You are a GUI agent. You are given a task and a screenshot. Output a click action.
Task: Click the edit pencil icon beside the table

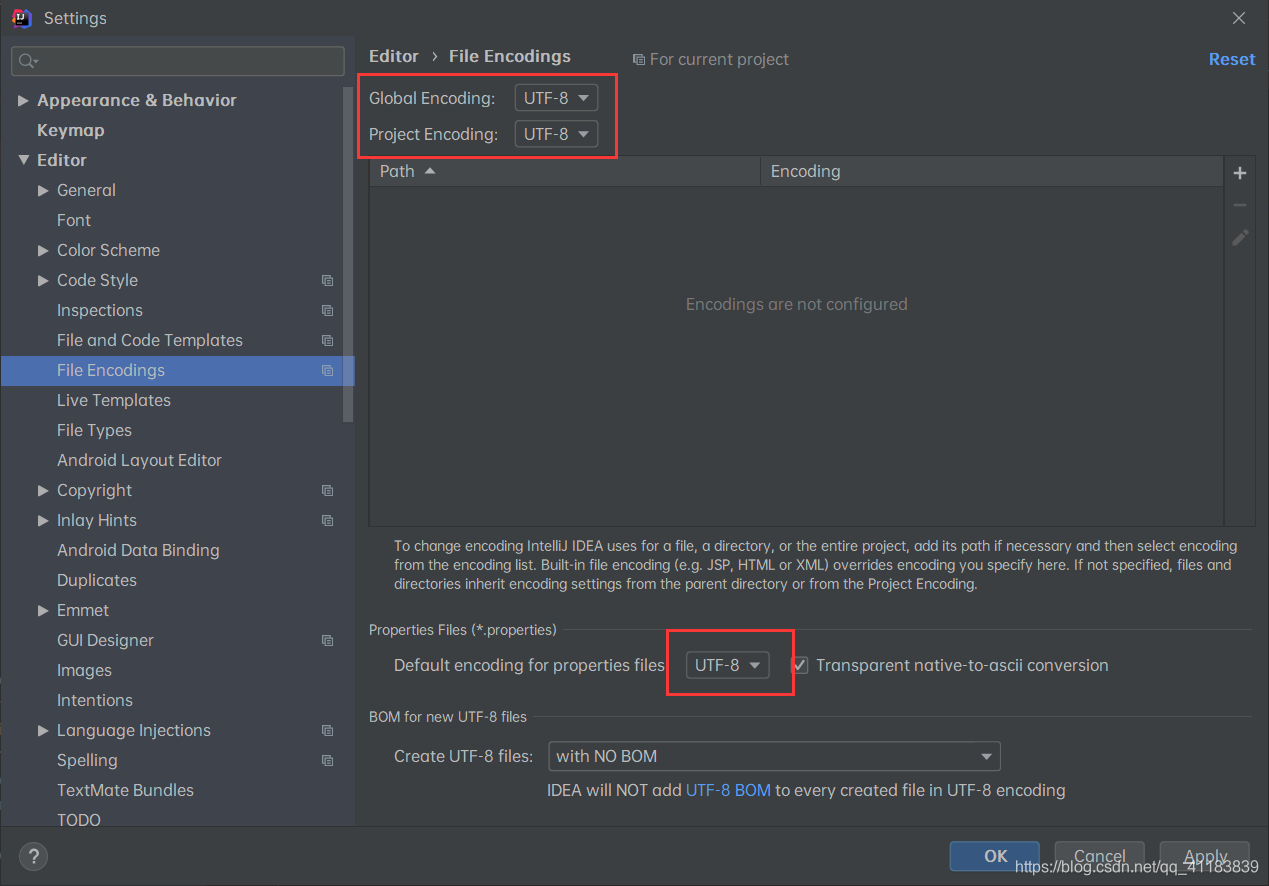tap(1240, 237)
